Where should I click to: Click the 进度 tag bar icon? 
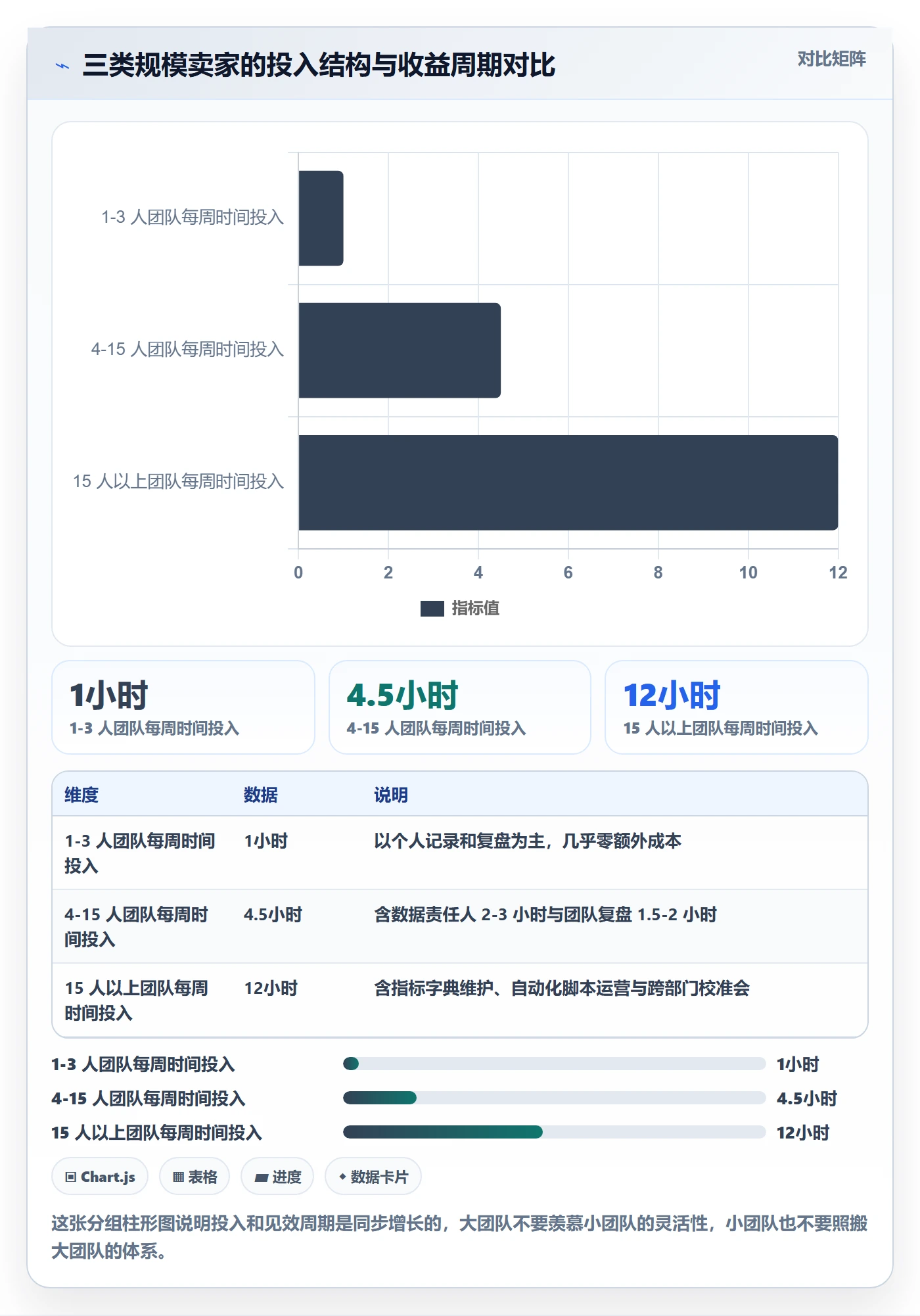click(262, 1177)
